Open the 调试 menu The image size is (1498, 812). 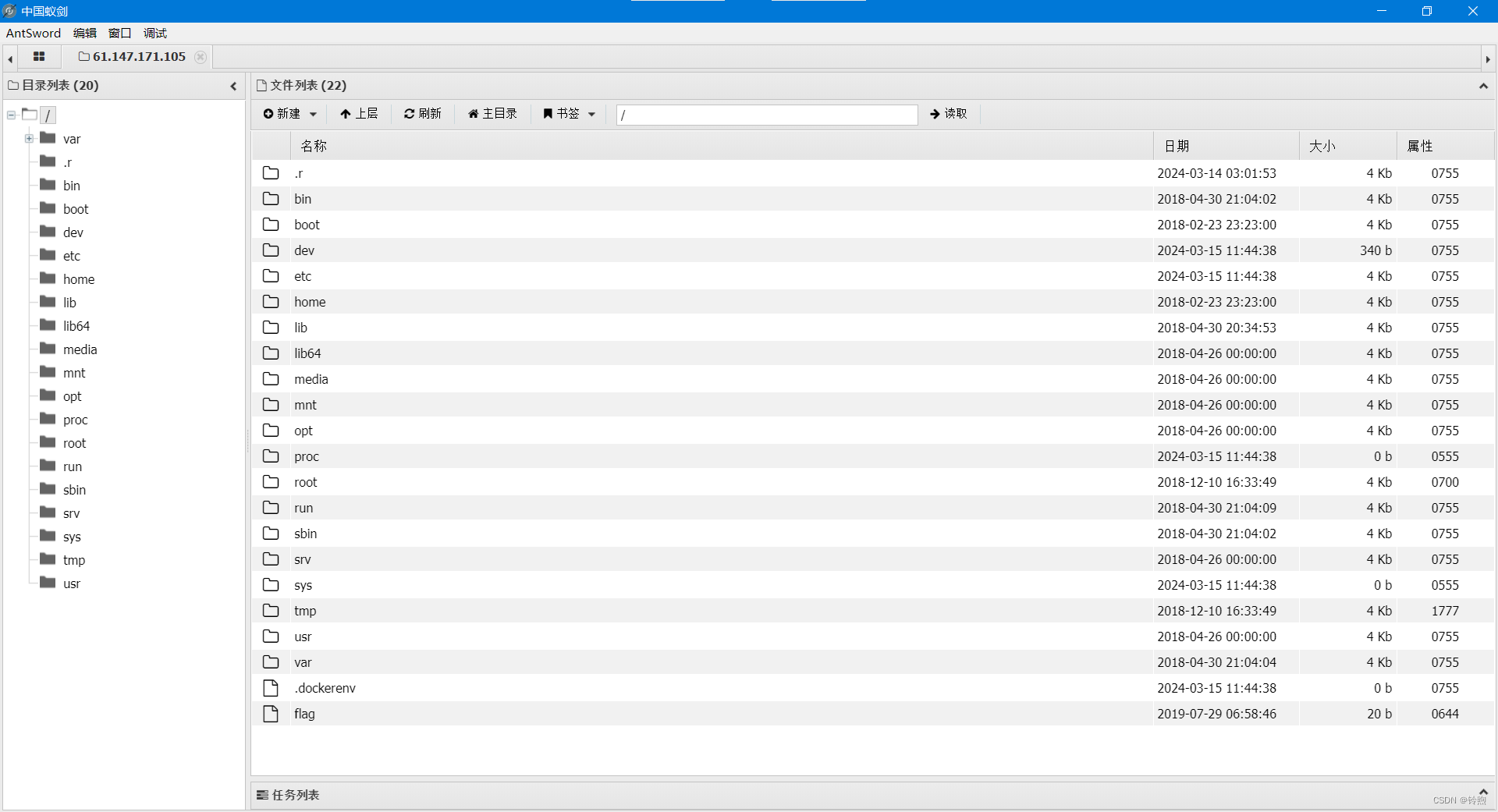coord(155,33)
